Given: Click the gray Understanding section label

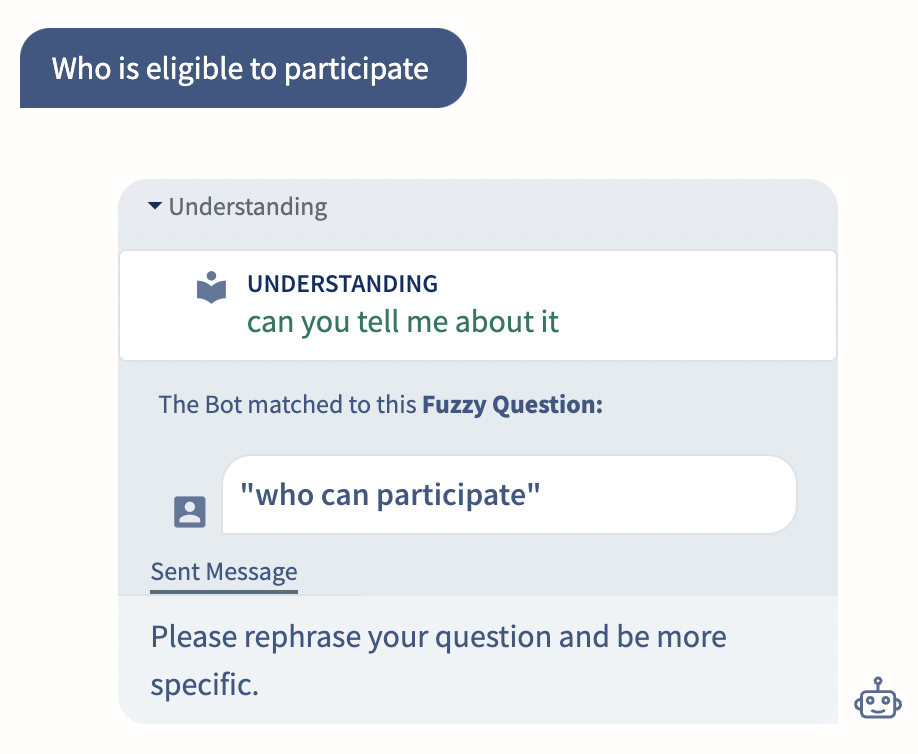Looking at the screenshot, I should (248, 207).
